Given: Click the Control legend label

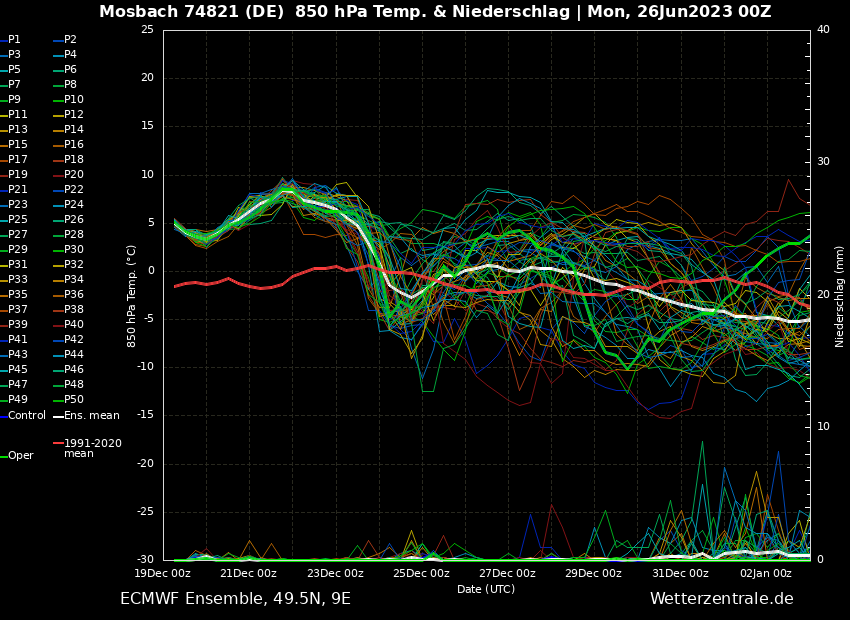Looking at the screenshot, I should pyautogui.click(x=27, y=415).
